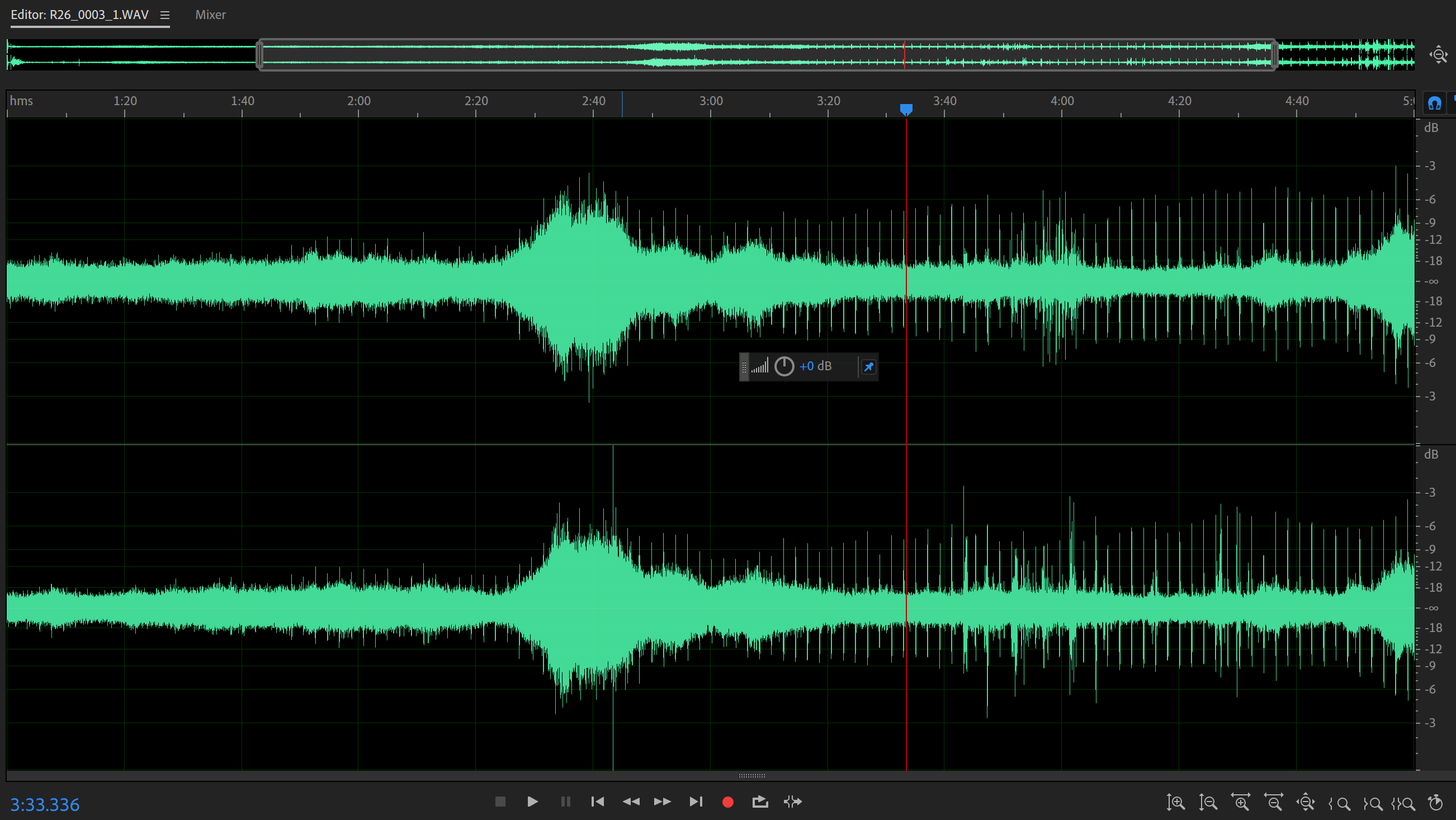Open the Editor panel hamburger menu
The width and height of the screenshot is (1456, 820).
pyautogui.click(x=164, y=15)
